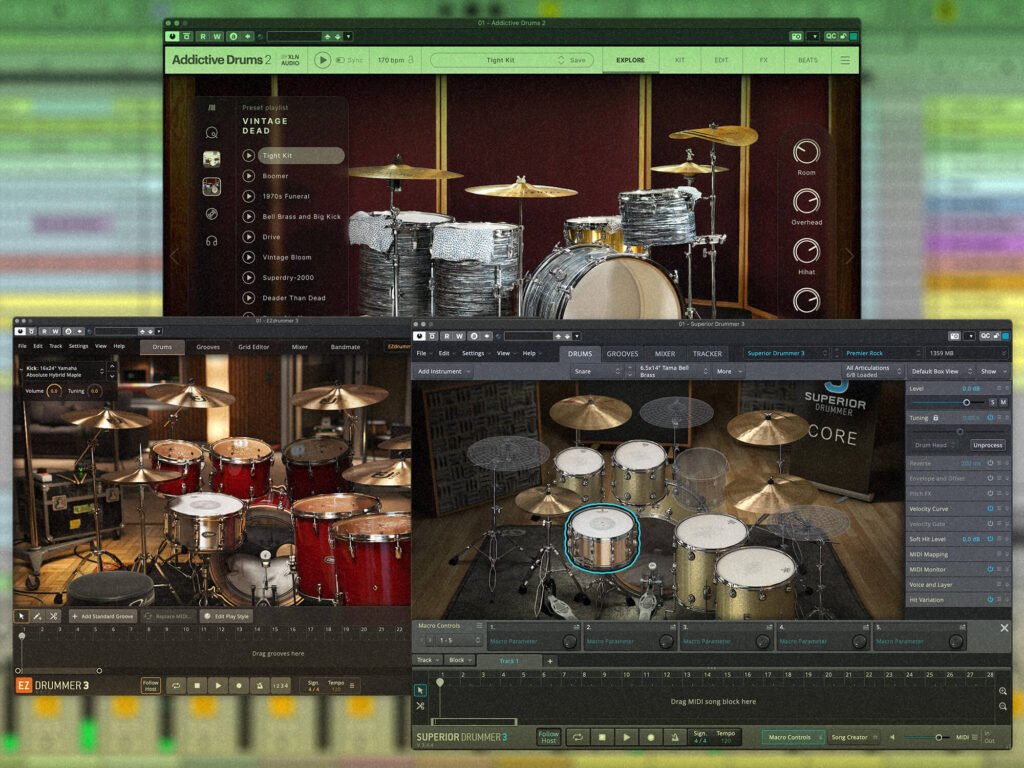Screen dimensions: 1024x768
Task: Select the Vintage Bloom preset
Action: coord(287,257)
